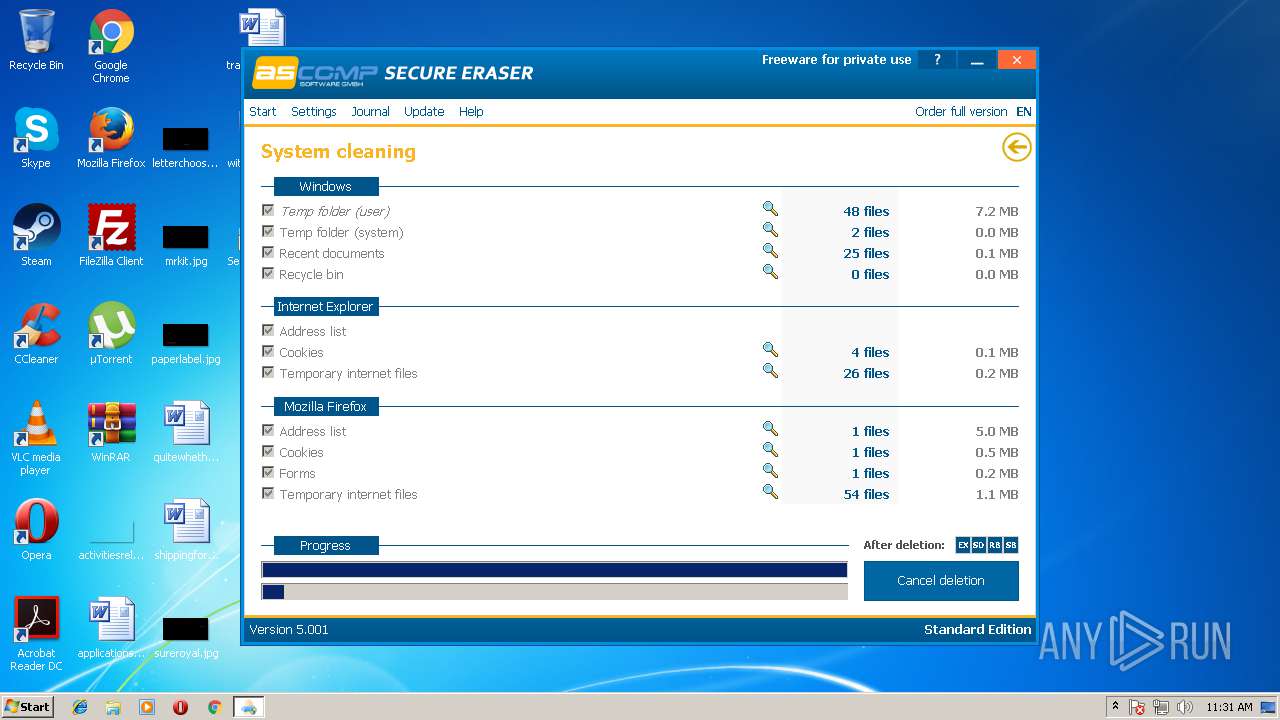The height and width of the screenshot is (720, 1280).
Task: Preview files for Temp folder (user)
Action: [x=770, y=209]
